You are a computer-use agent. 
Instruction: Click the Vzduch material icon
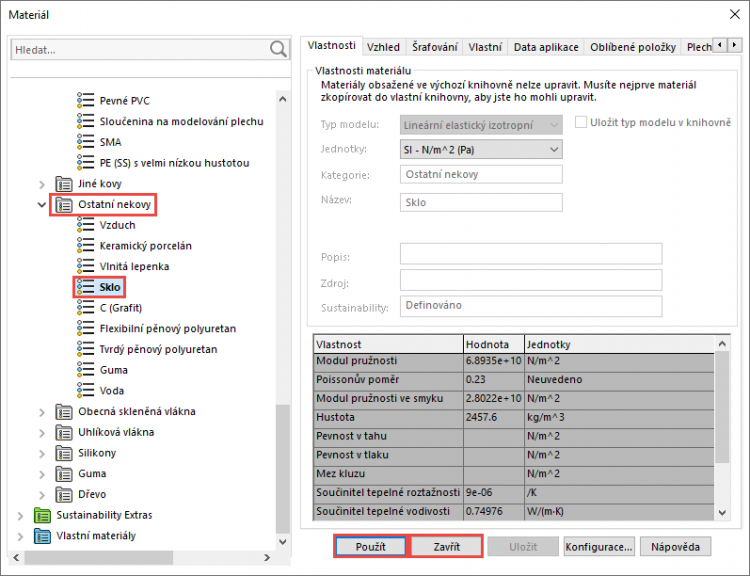pyautogui.click(x=85, y=225)
